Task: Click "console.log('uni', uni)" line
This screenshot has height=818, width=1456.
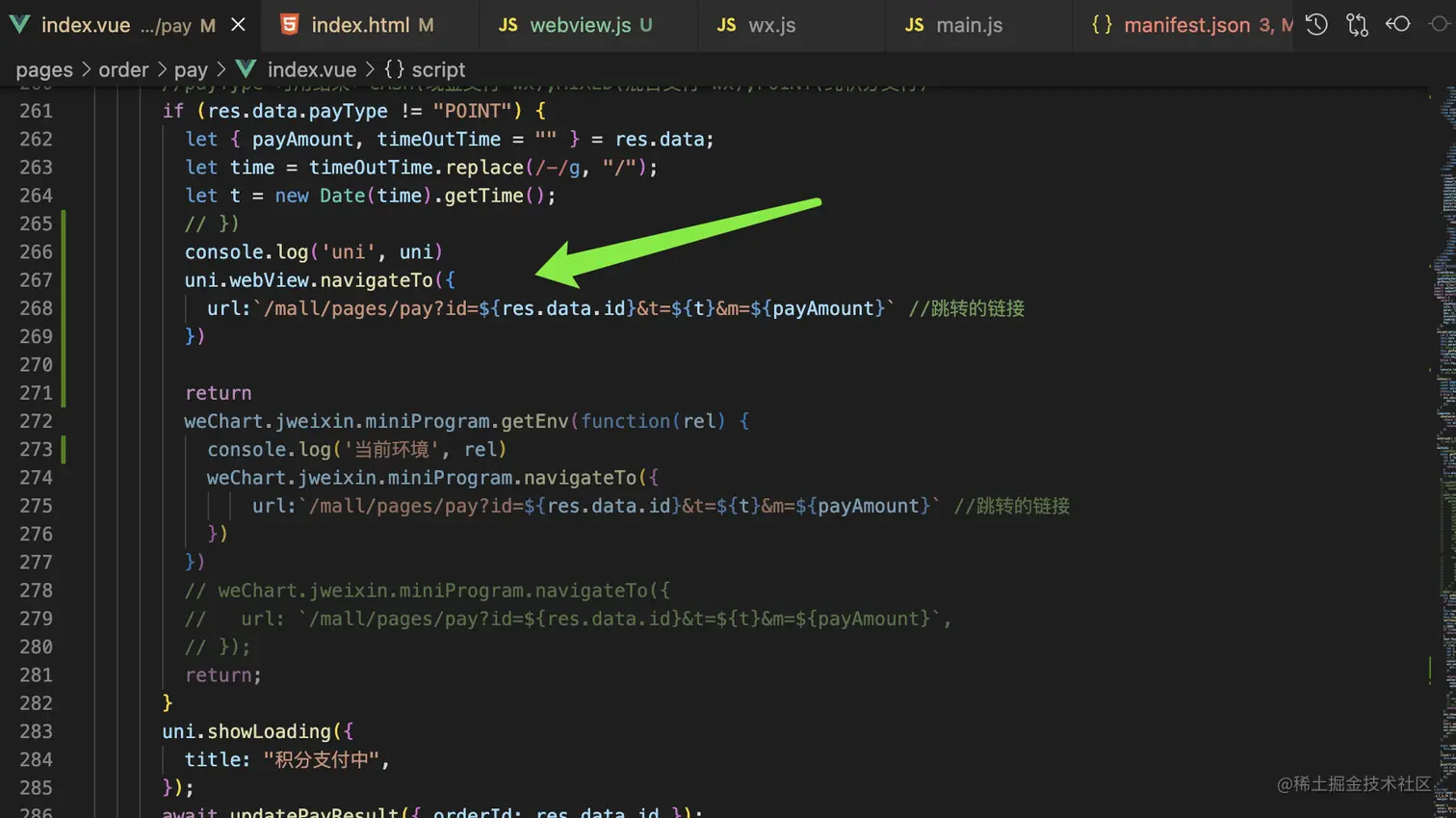Action: click(313, 252)
